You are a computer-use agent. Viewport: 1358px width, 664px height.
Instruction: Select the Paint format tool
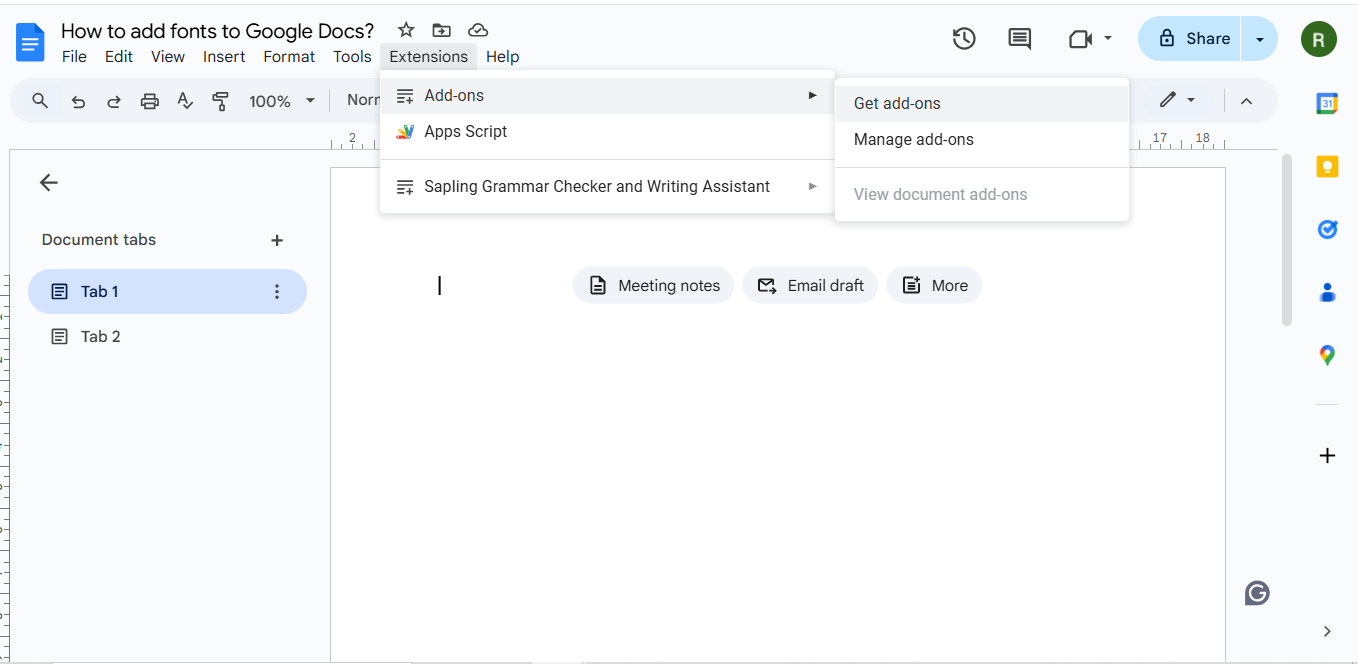tap(221, 101)
